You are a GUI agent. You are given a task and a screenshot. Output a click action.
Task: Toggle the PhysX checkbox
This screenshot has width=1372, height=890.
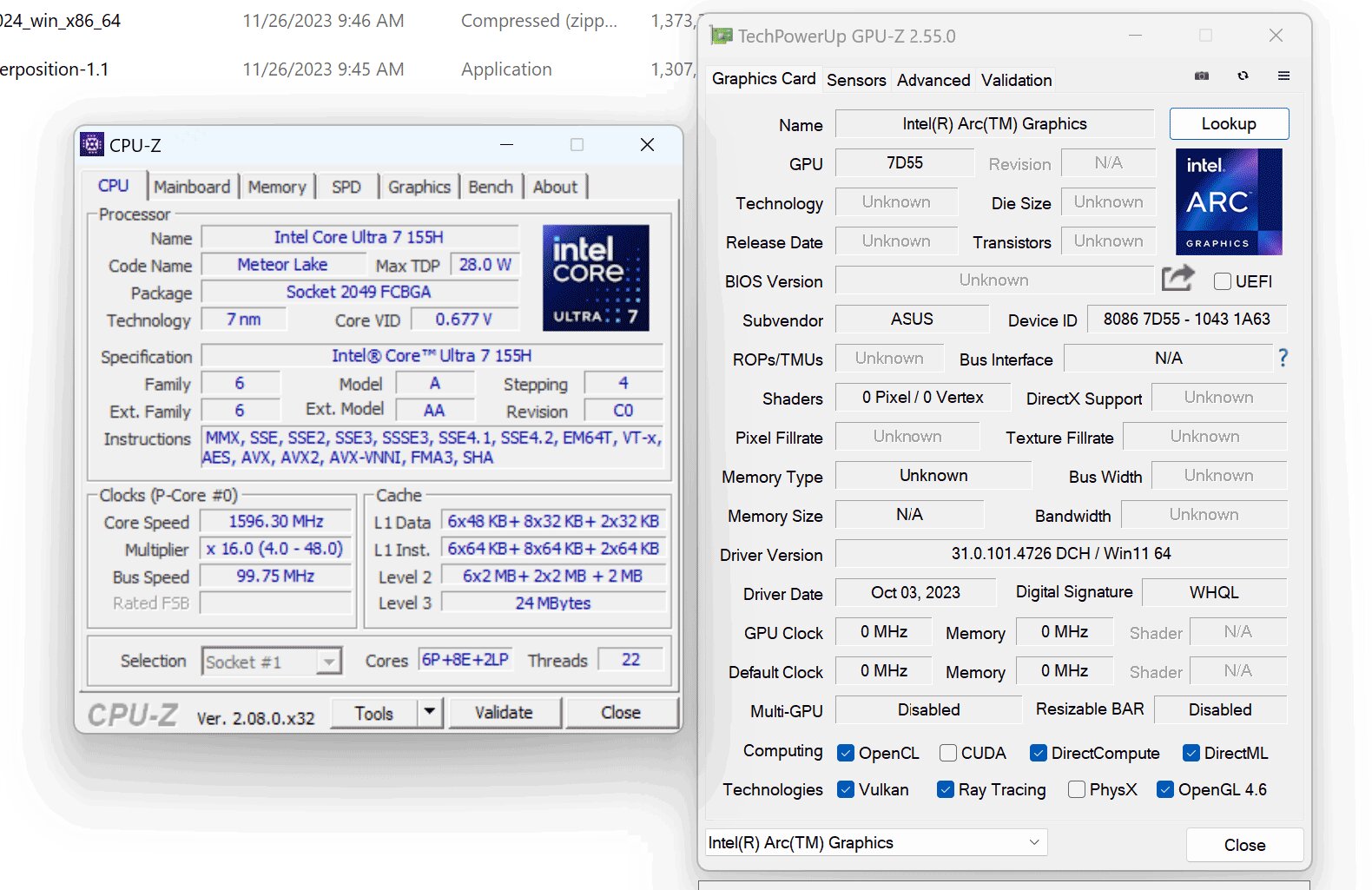[1077, 789]
